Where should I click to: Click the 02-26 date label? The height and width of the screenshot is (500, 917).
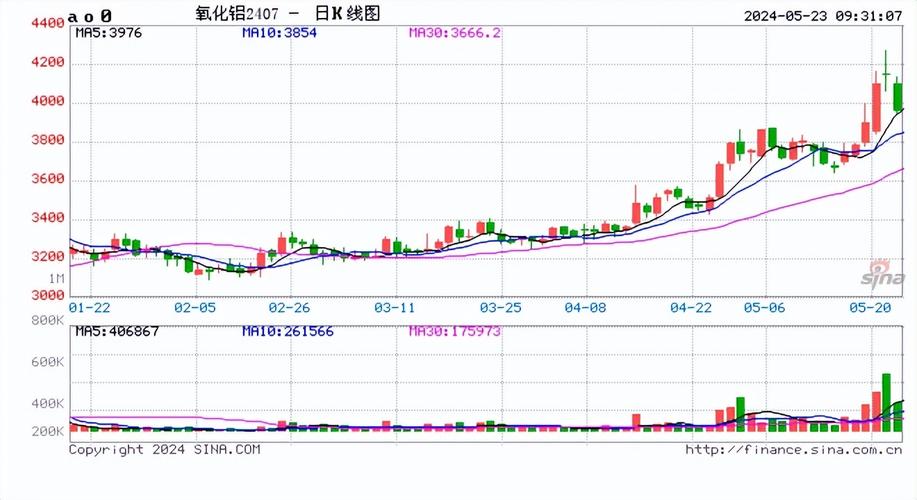click(289, 308)
